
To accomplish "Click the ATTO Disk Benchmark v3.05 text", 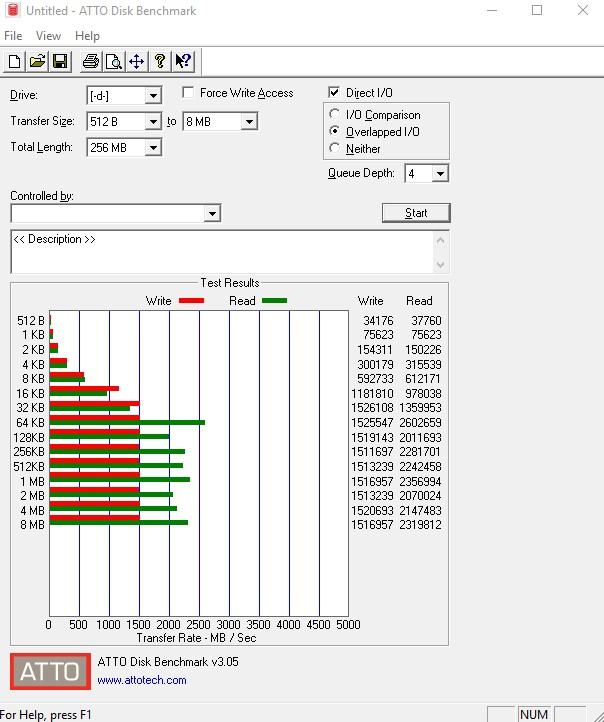I will [x=168, y=662].
